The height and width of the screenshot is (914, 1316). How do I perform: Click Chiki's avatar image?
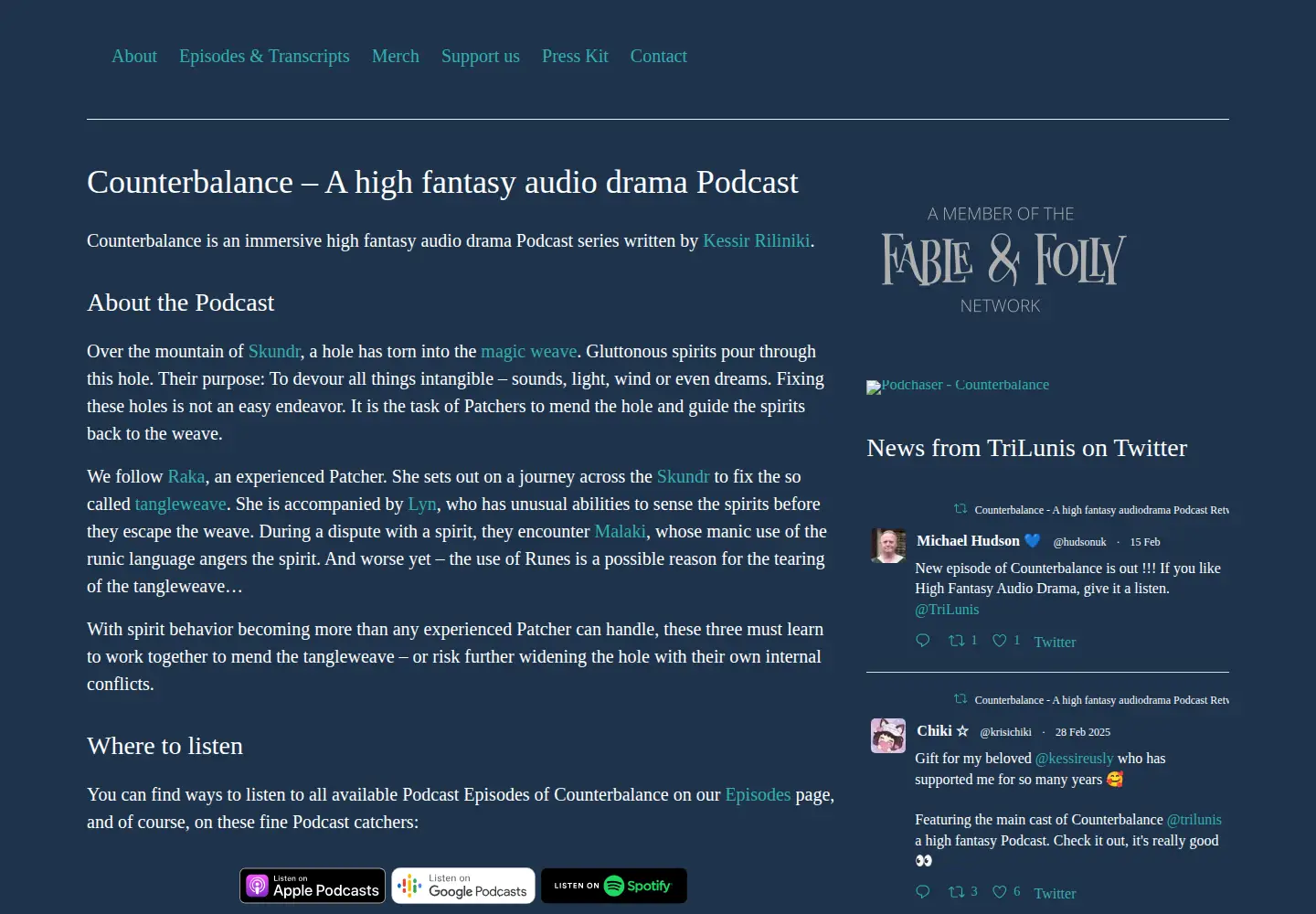point(888,736)
